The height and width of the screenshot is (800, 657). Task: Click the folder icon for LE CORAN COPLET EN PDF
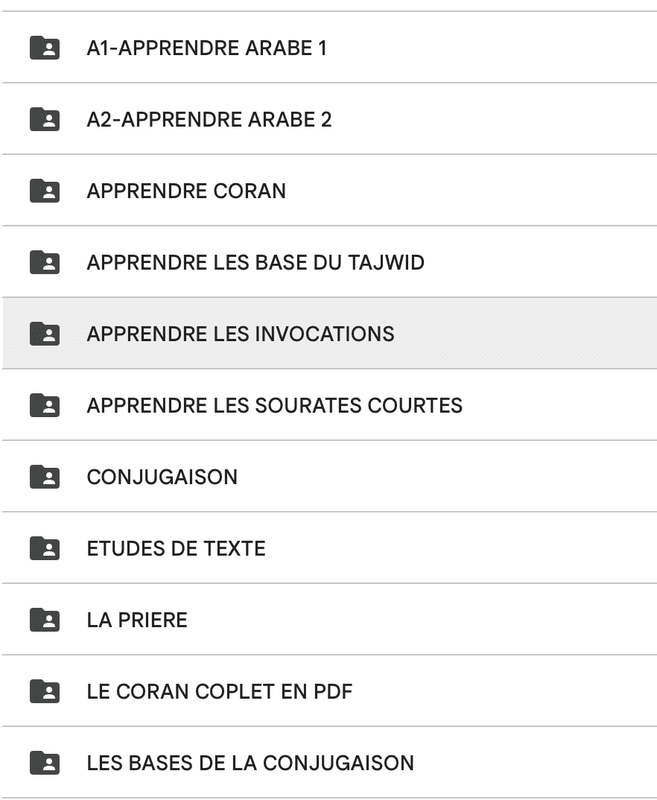pyautogui.click(x=45, y=691)
